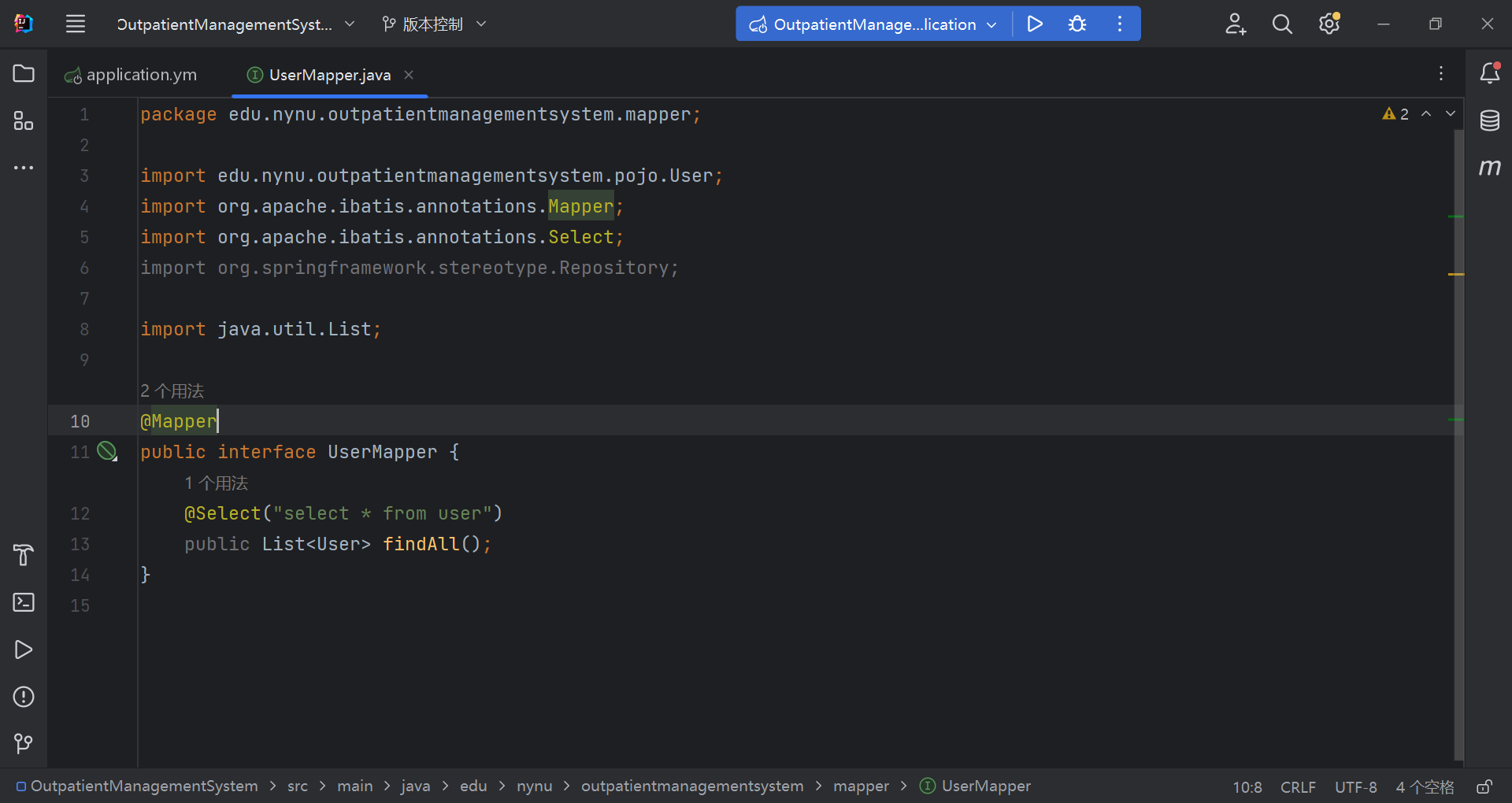Image resolution: width=1512 pixels, height=803 pixels.
Task: Switch to the application.yml tab
Action: click(131, 75)
